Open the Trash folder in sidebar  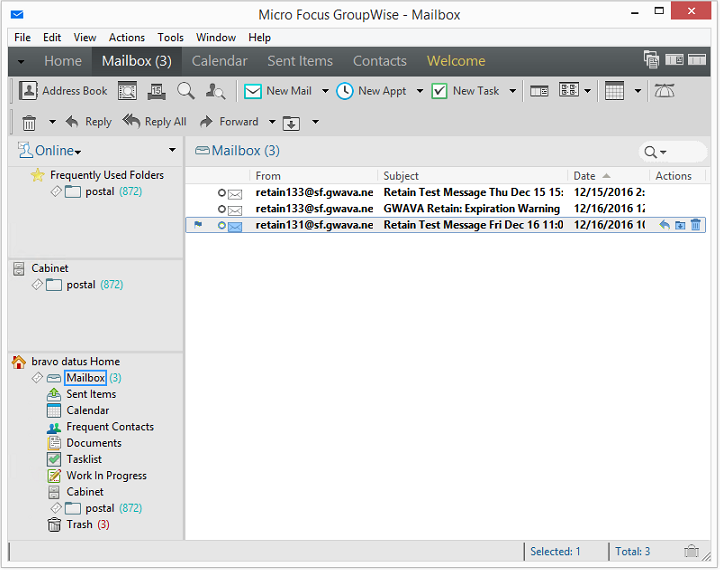click(79, 524)
